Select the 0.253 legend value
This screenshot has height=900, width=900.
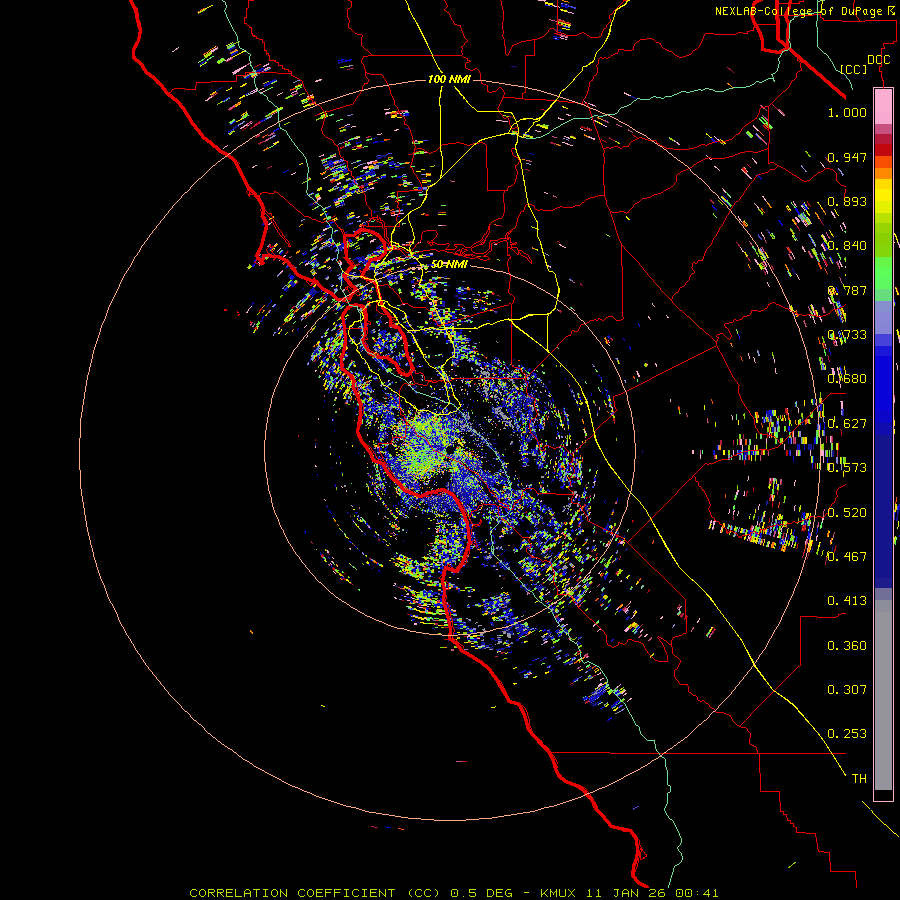point(847,734)
